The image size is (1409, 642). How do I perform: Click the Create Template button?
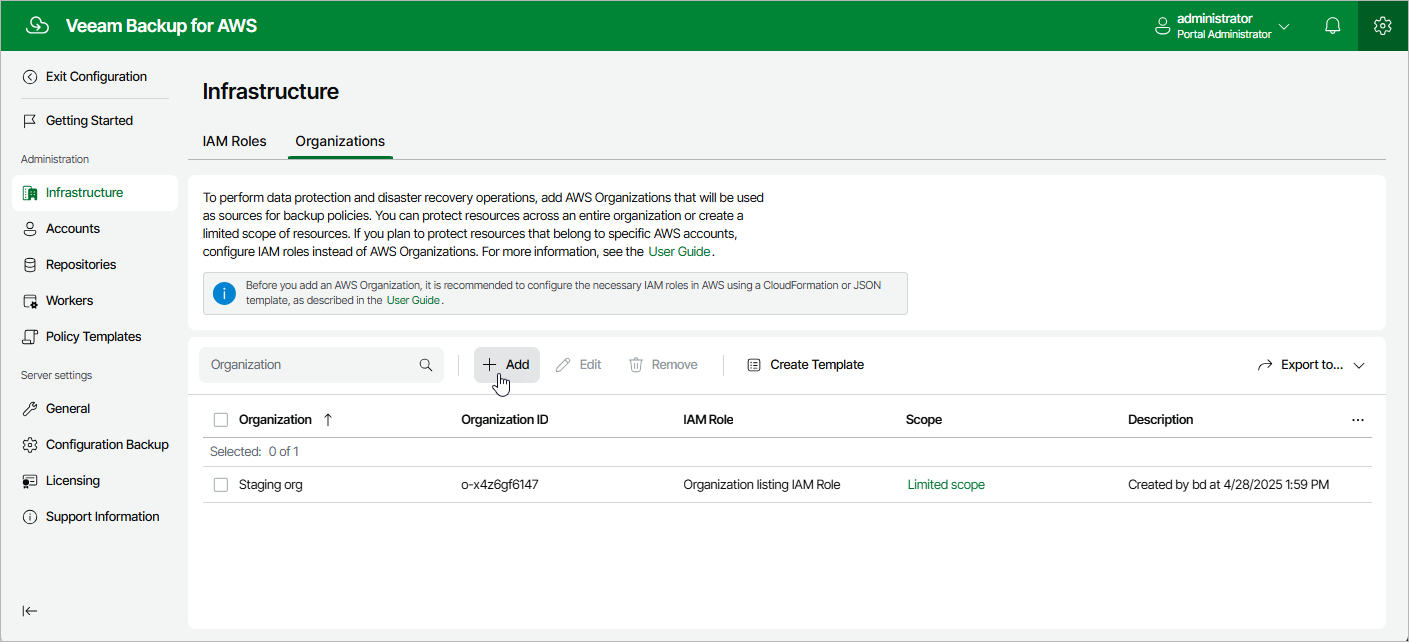tap(805, 365)
